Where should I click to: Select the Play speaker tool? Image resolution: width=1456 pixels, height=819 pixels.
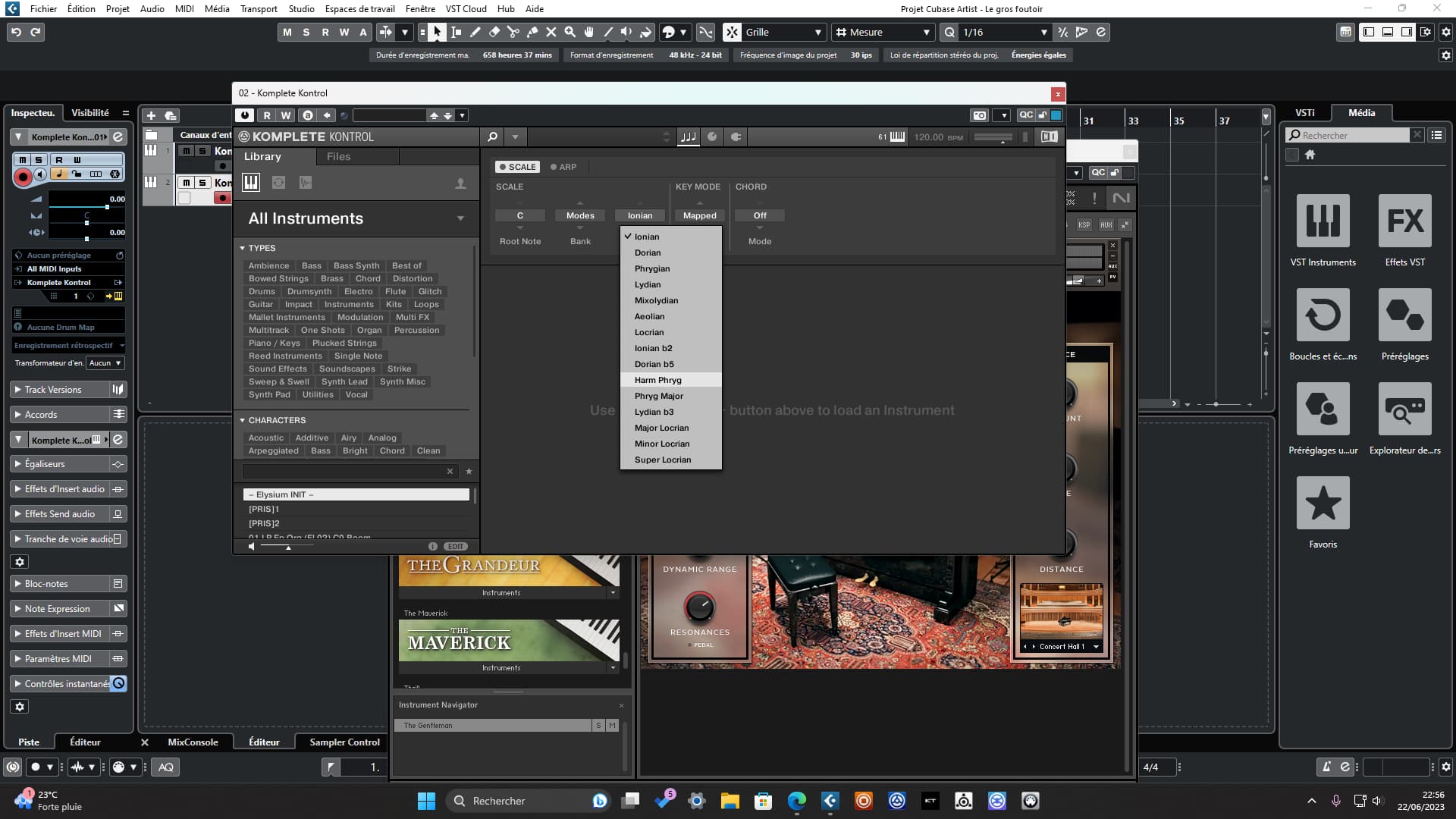[x=626, y=32]
